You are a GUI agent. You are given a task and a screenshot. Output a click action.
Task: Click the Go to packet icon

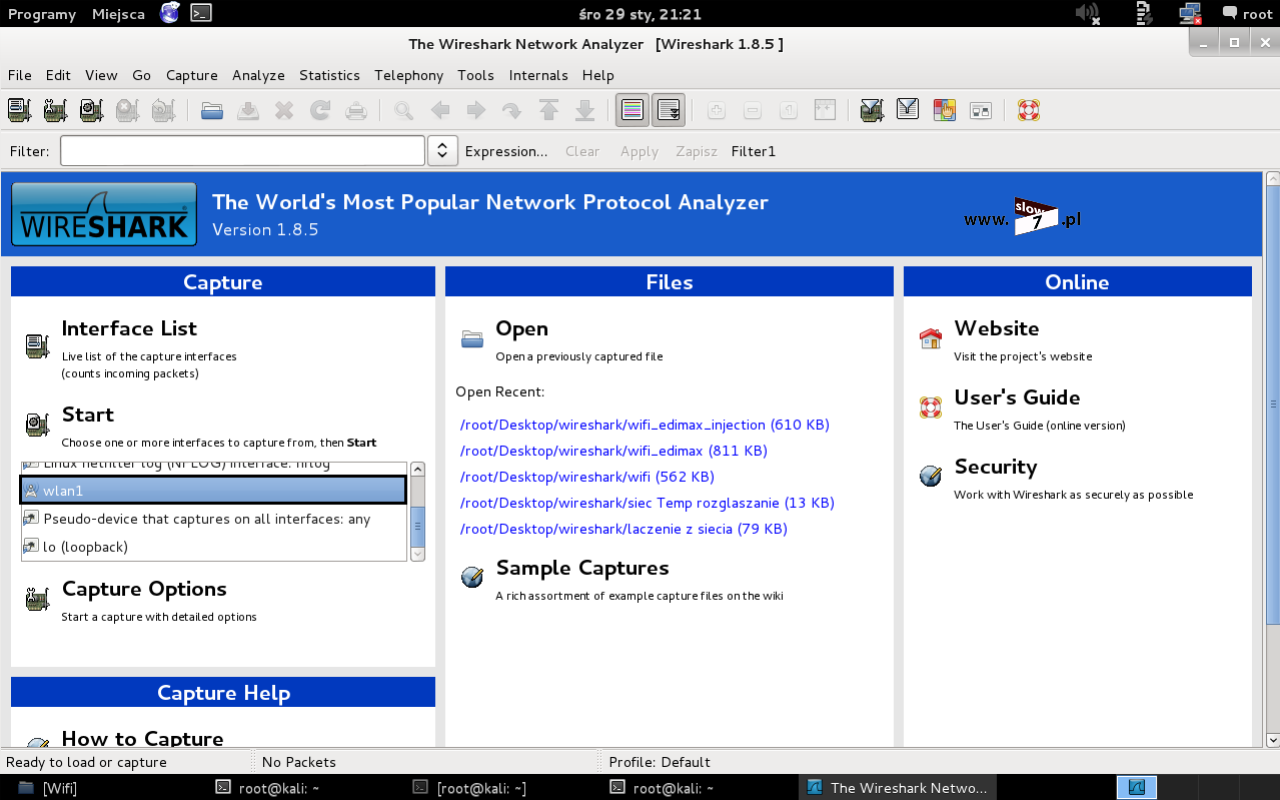512,110
